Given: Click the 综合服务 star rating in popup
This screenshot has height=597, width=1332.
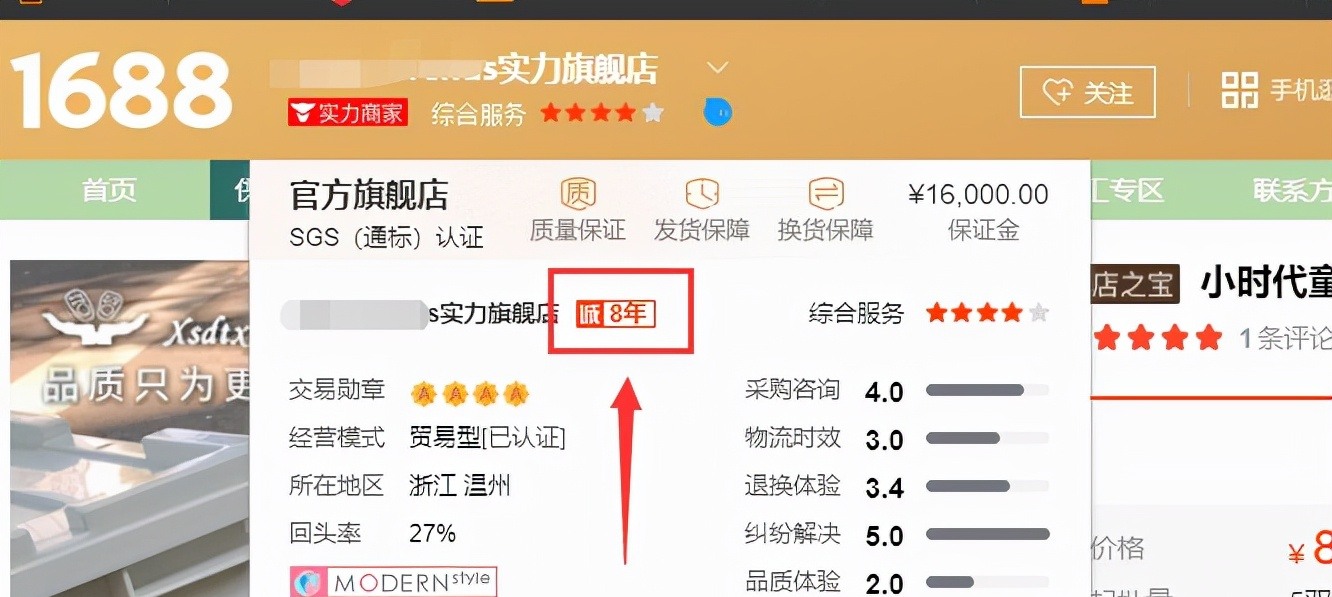Looking at the screenshot, I should [x=987, y=313].
